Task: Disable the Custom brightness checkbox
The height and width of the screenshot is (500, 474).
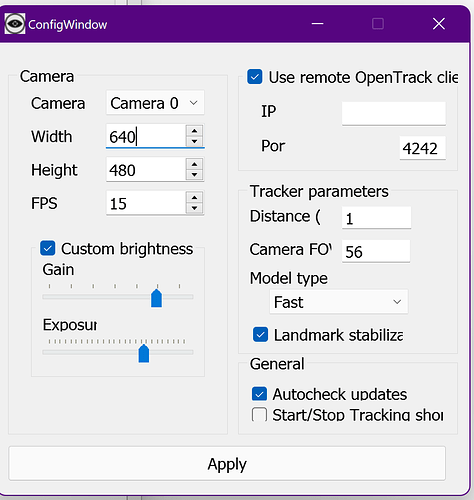Action: pos(48,248)
